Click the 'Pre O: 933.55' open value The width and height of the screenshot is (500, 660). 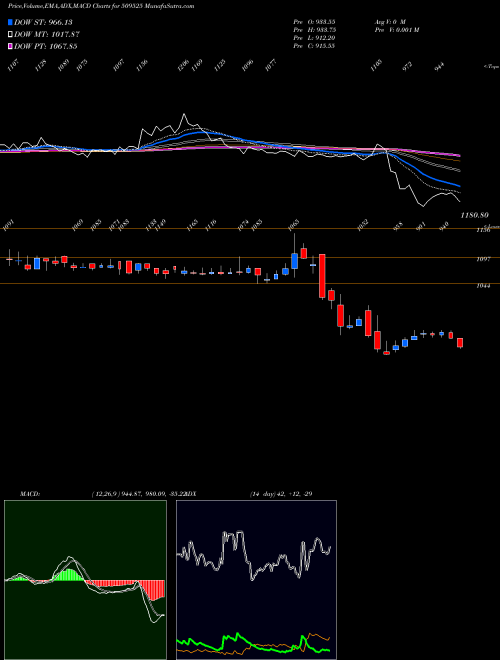click(x=314, y=22)
